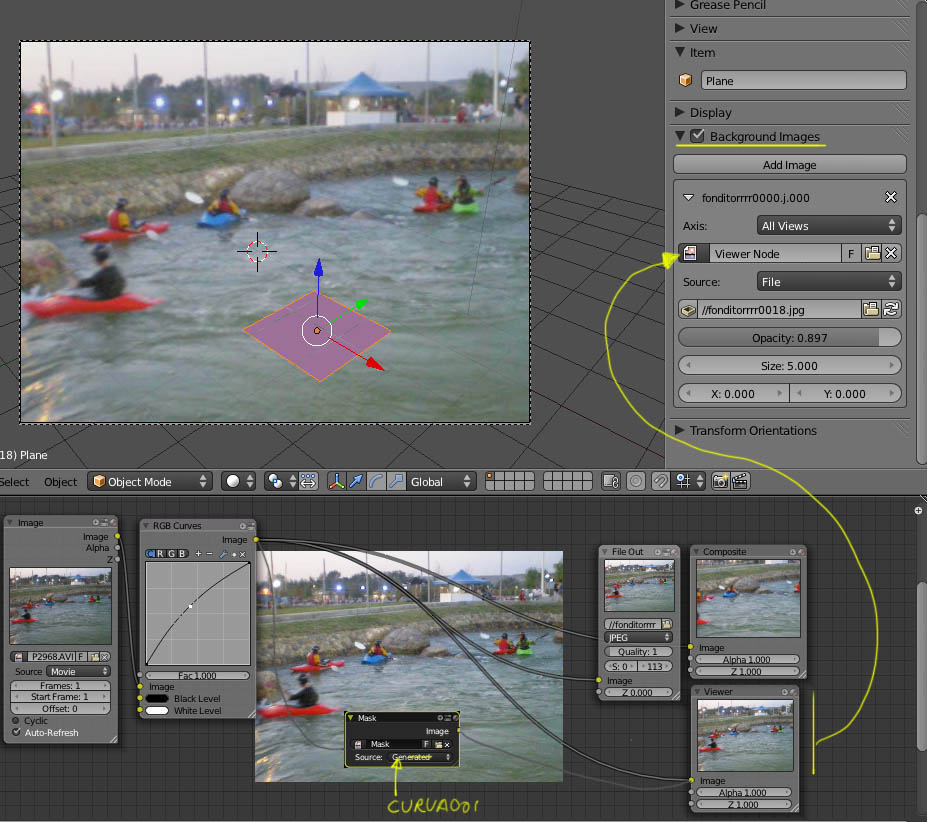Click the Fac 1.000 slider in RGB Curves
The image size is (927, 822).
click(197, 675)
